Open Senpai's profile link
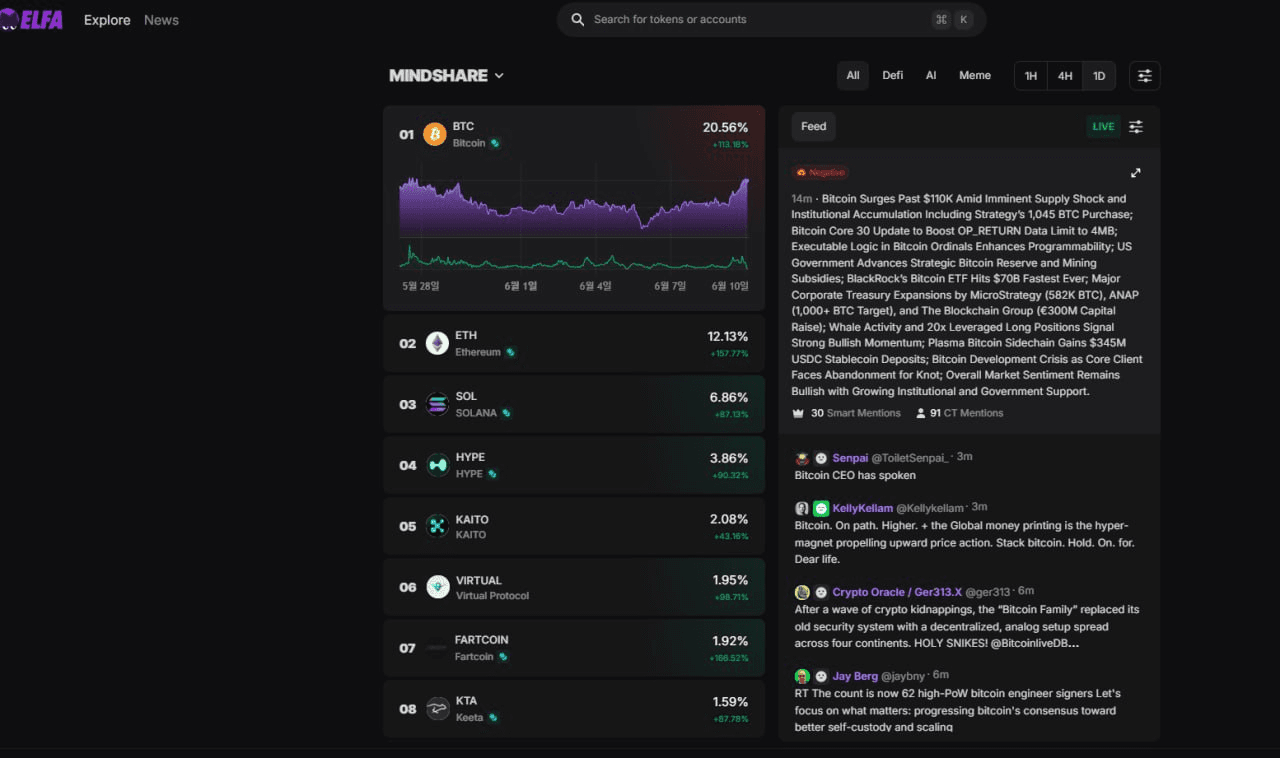The image size is (1280, 758). pyautogui.click(x=851, y=458)
